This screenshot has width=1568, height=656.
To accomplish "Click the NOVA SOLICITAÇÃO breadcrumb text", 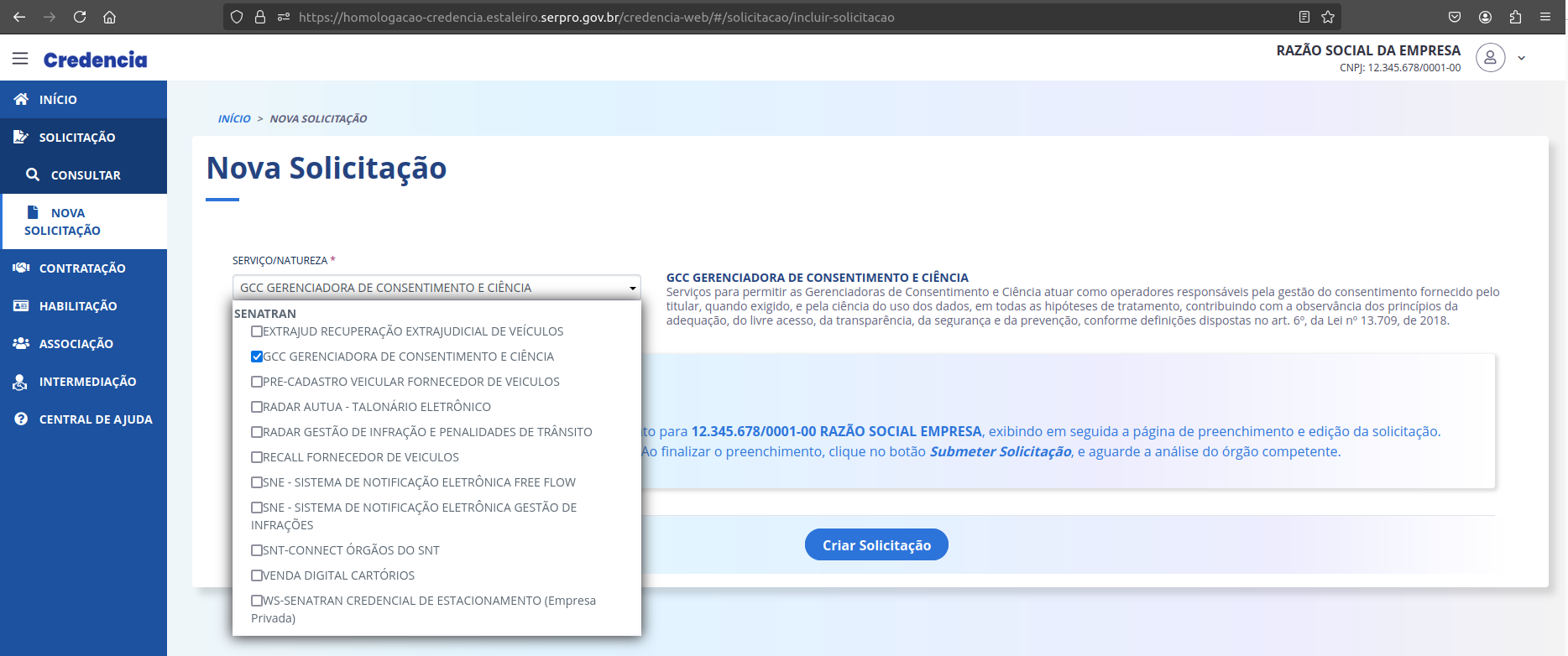I will point(318,119).
